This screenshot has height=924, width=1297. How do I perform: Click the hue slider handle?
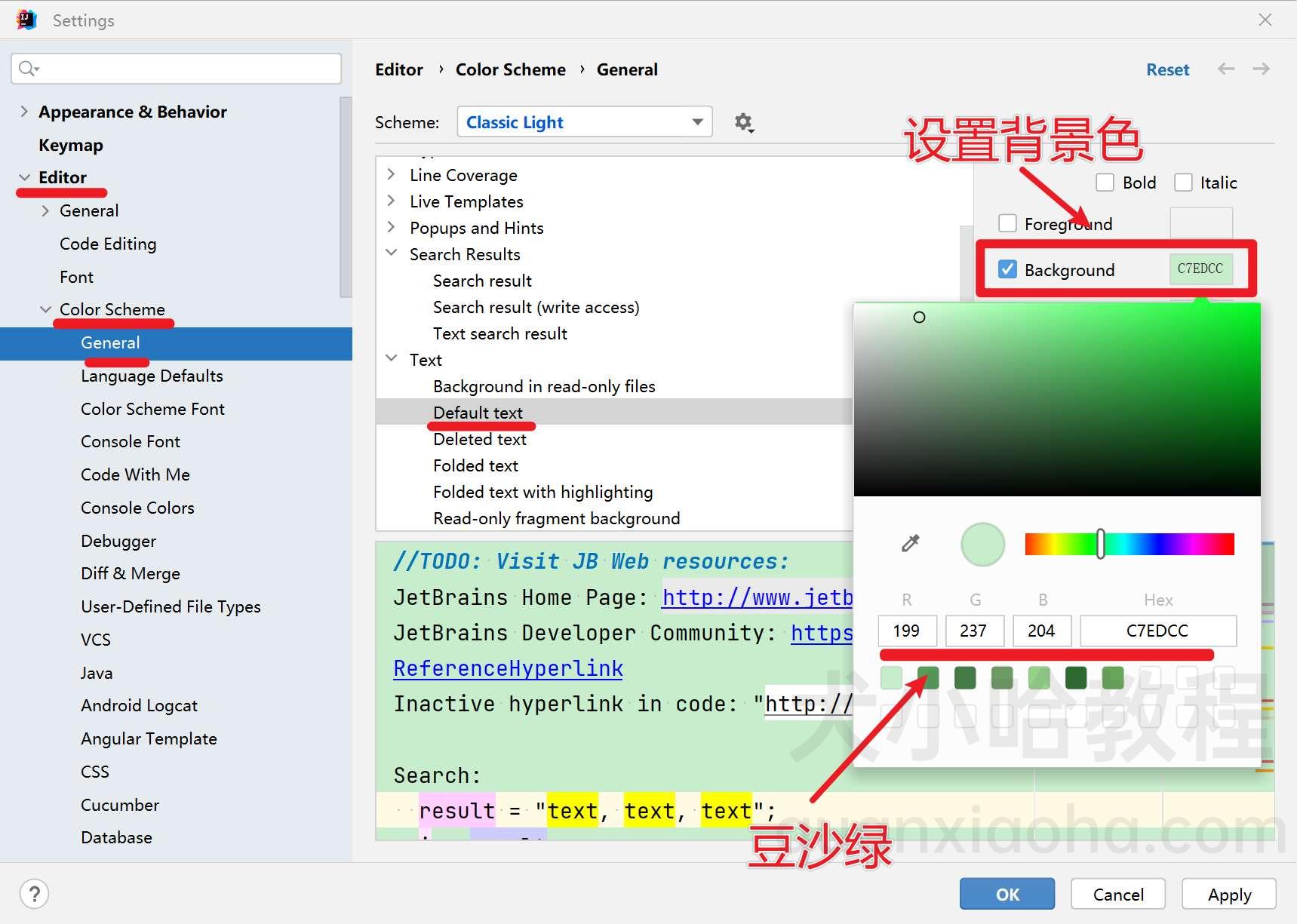[x=1101, y=544]
